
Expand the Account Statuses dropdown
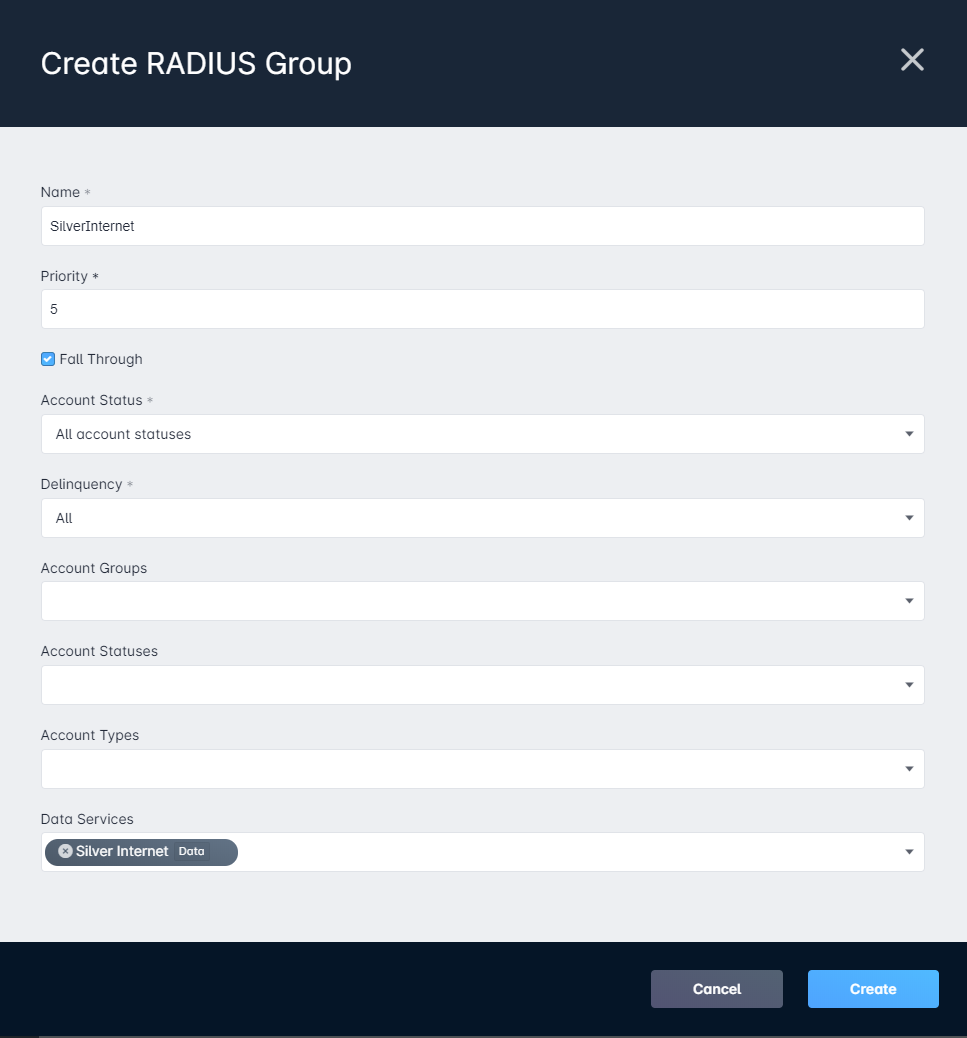coord(483,685)
